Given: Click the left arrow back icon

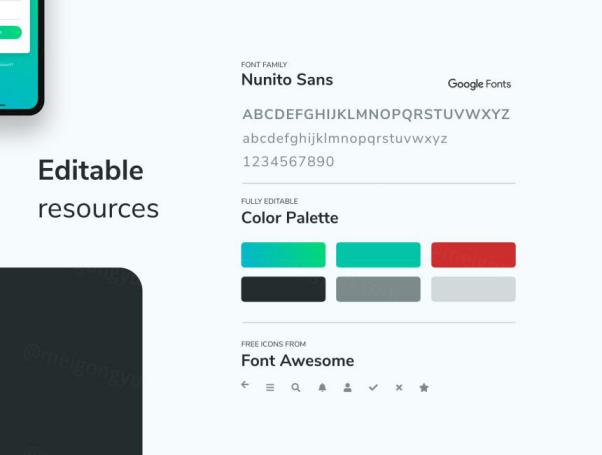Looking at the screenshot, I should pos(245,385).
